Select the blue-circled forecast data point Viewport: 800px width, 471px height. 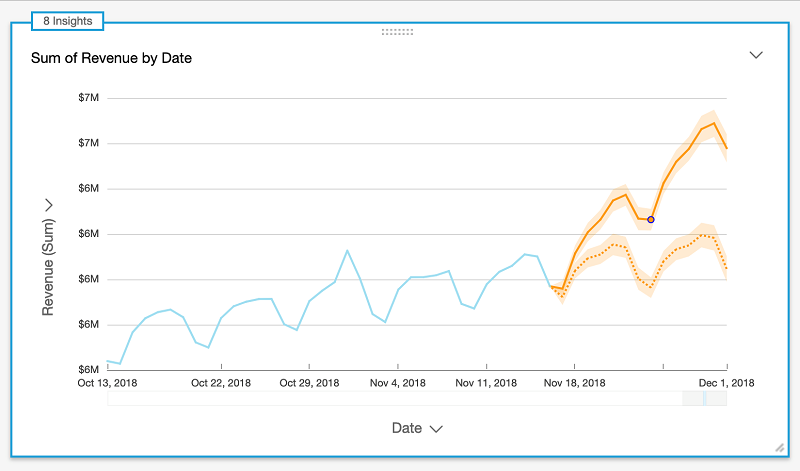651,219
